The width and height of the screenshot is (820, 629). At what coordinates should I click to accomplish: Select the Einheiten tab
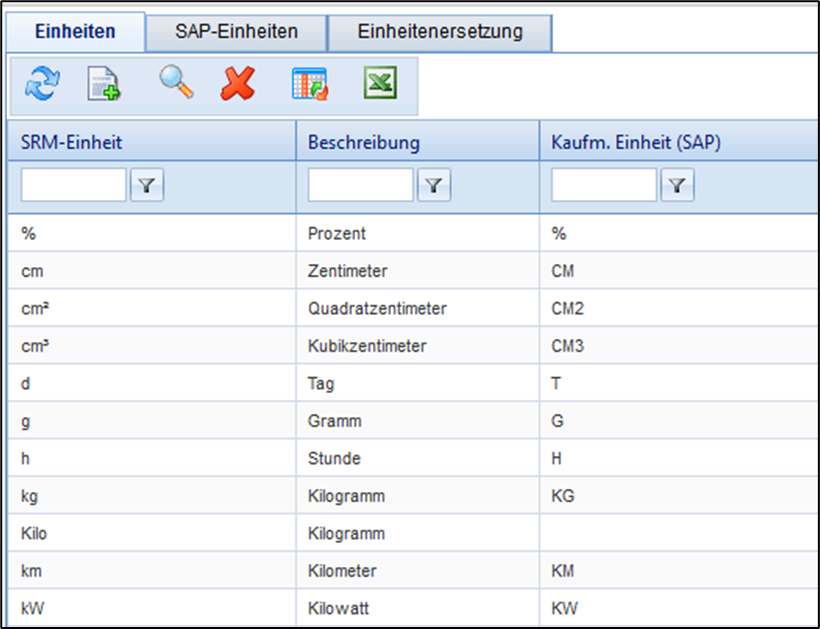(75, 32)
